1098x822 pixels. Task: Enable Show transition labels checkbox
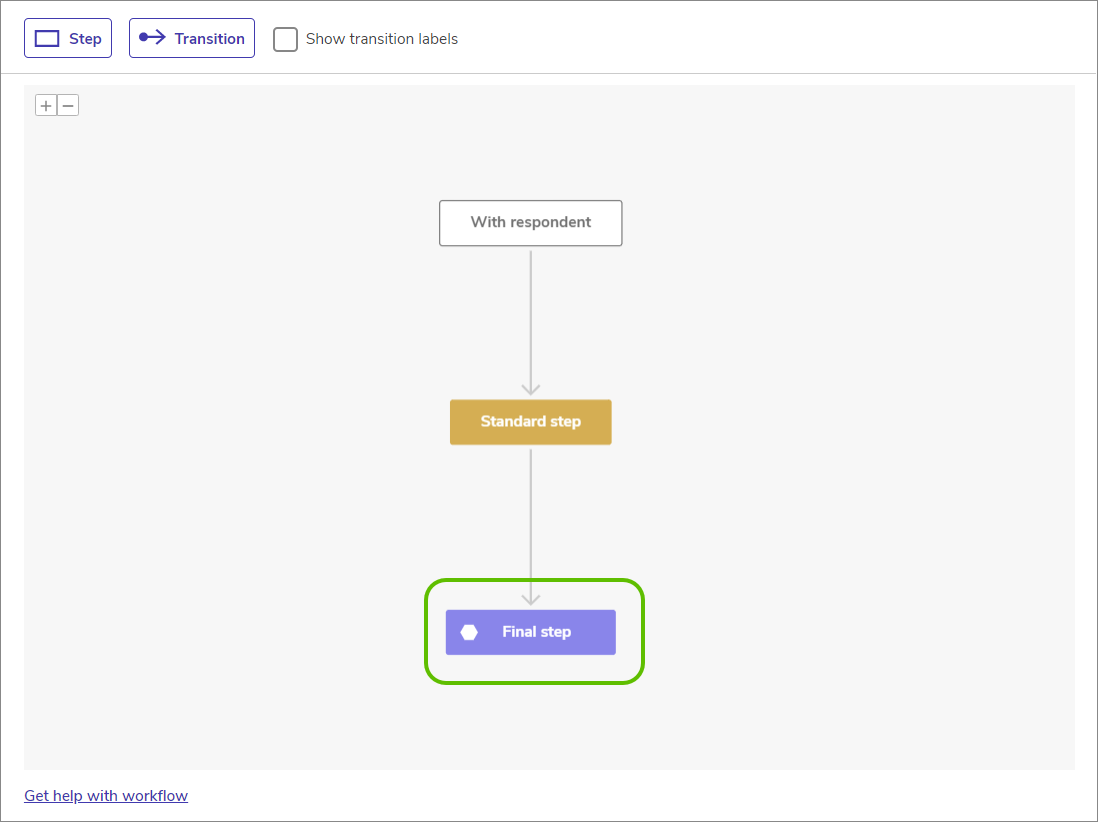point(285,39)
